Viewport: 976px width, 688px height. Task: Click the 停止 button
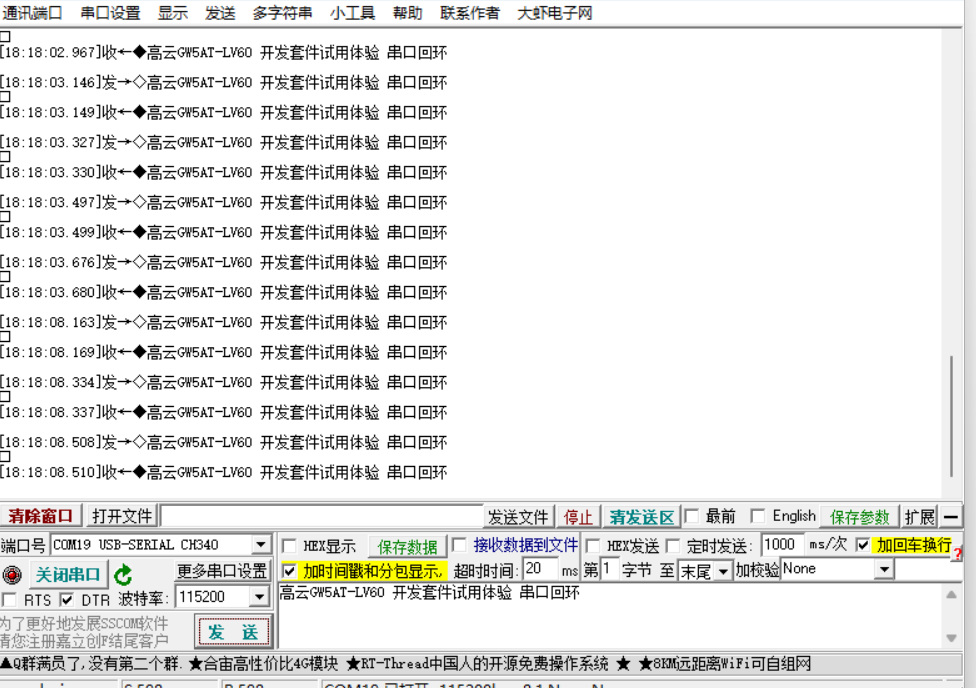coord(578,517)
